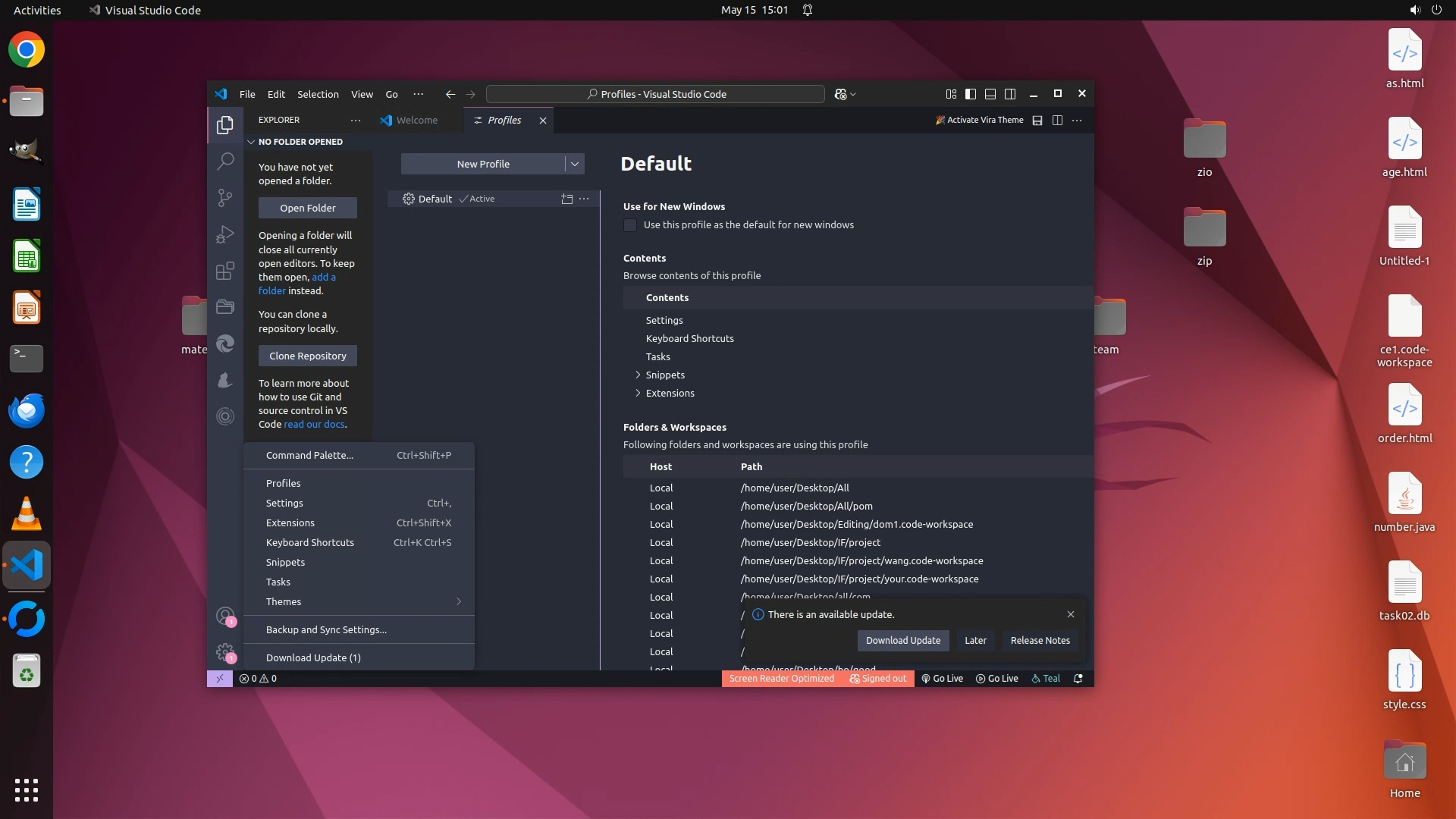Open new window with Default profile icon
Viewport: 1456px width, 819px height.
point(566,199)
